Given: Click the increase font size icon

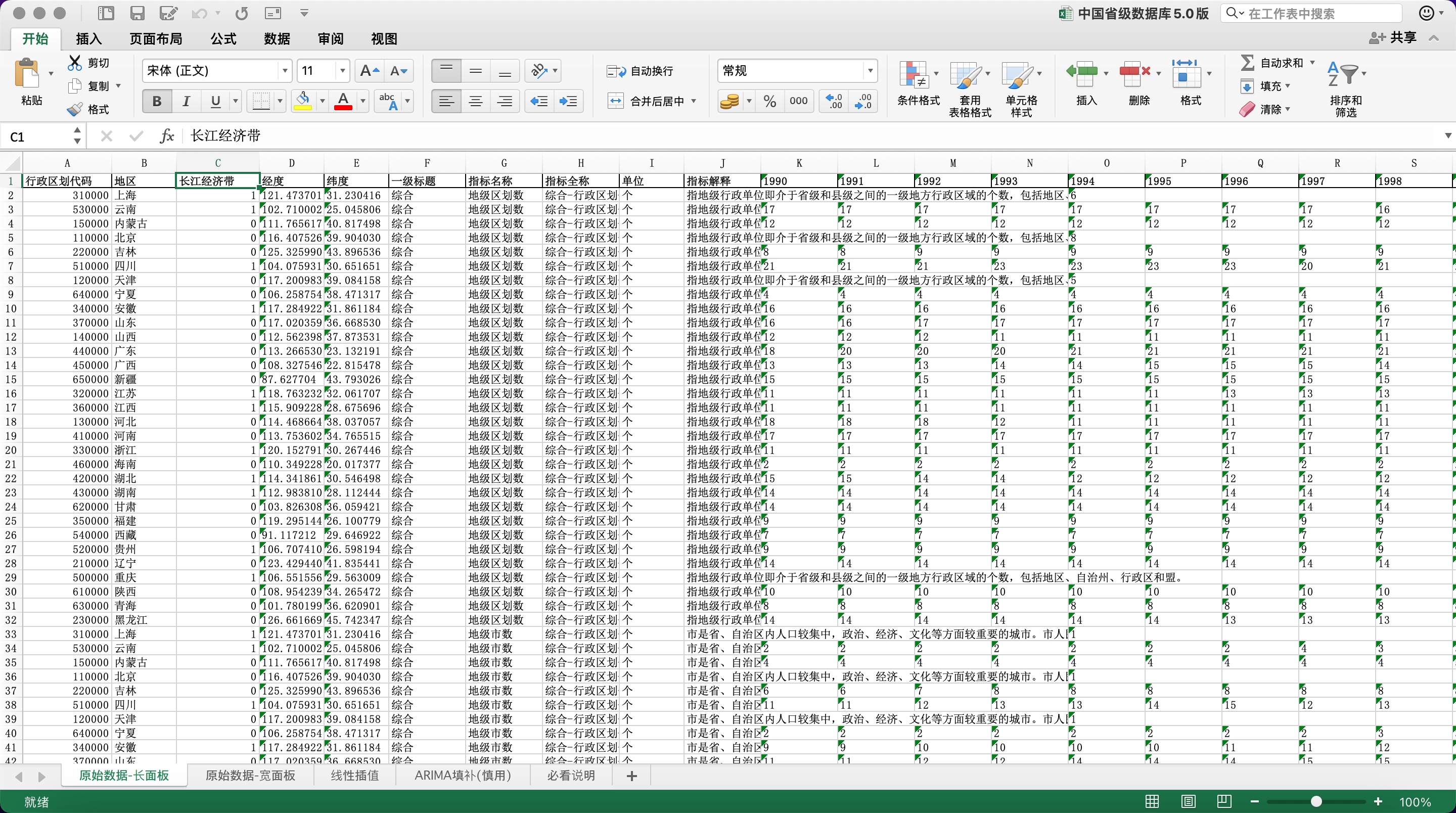Looking at the screenshot, I should [x=370, y=71].
